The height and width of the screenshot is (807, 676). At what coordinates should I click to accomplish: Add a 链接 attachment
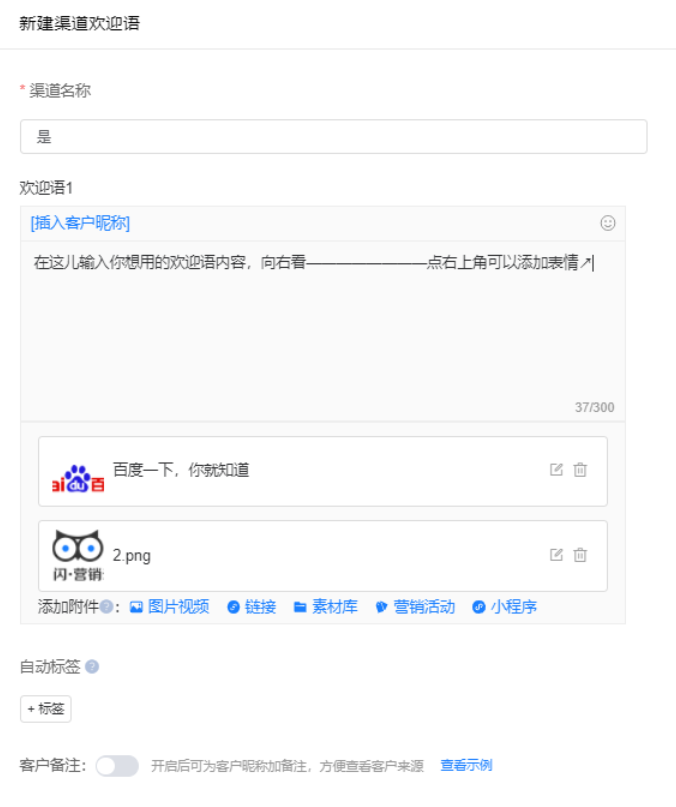[252, 607]
